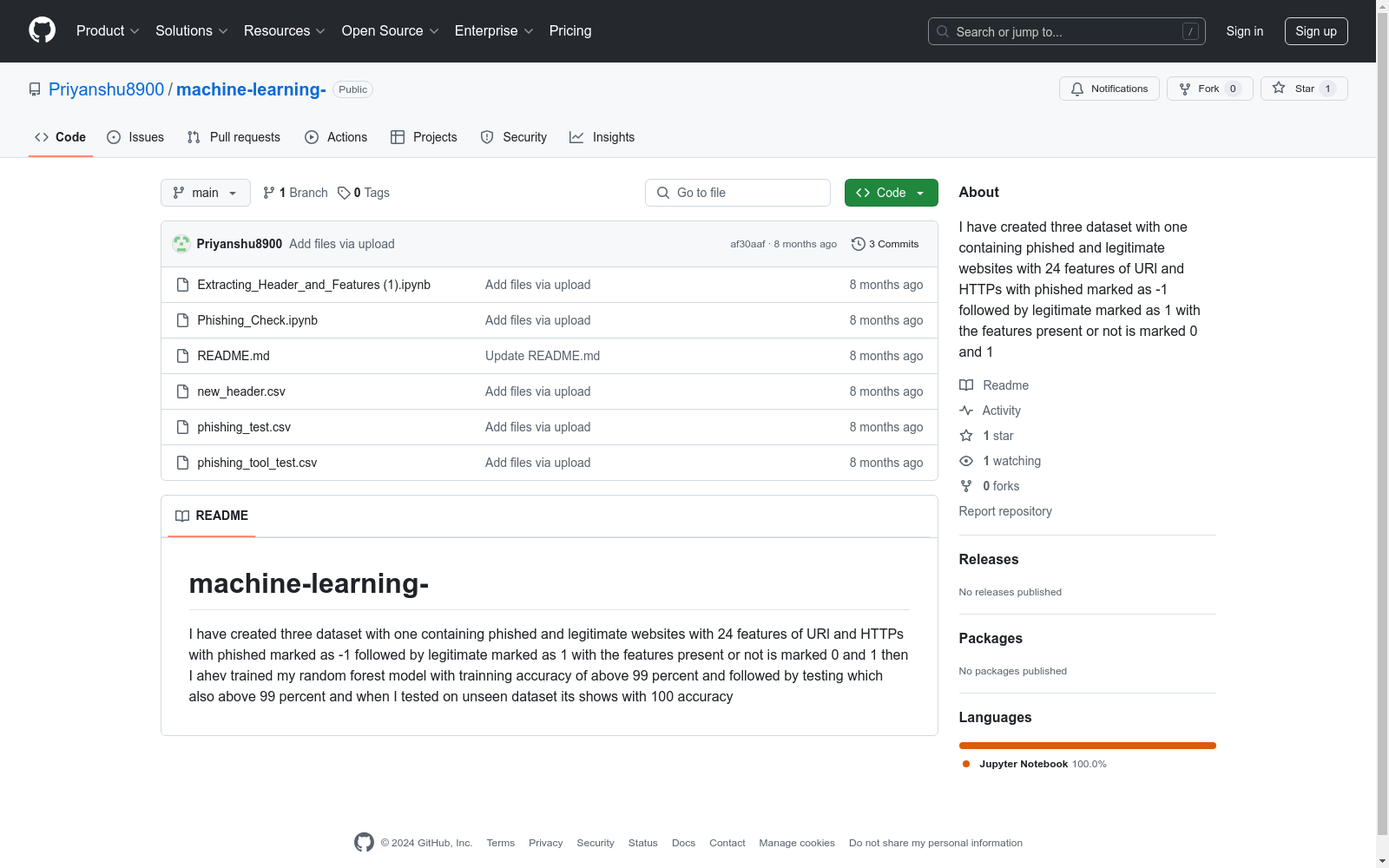1389x868 pixels.
Task: Select the README tab heading
Action: [x=212, y=516]
